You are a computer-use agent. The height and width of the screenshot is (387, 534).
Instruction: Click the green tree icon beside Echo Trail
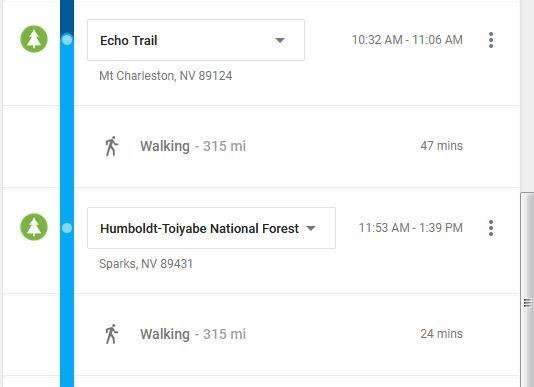click(x=34, y=39)
